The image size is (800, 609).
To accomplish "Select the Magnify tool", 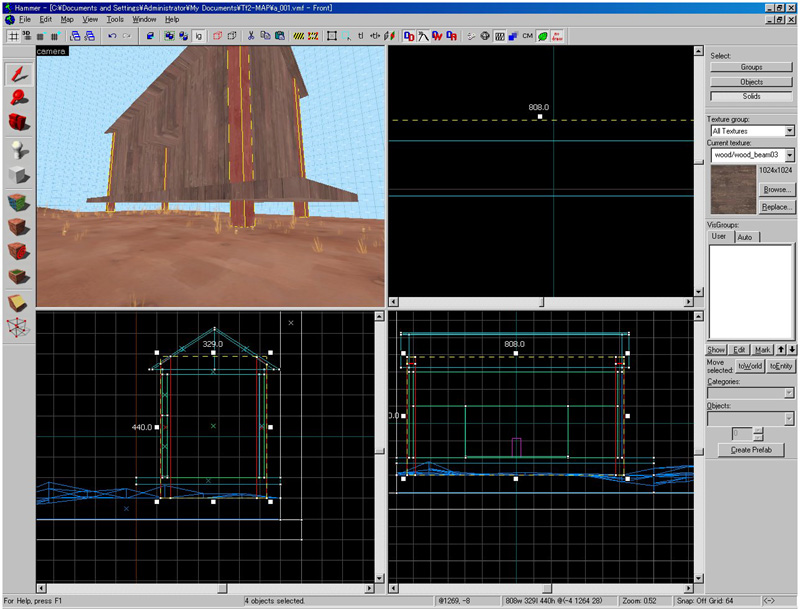I will (x=19, y=97).
